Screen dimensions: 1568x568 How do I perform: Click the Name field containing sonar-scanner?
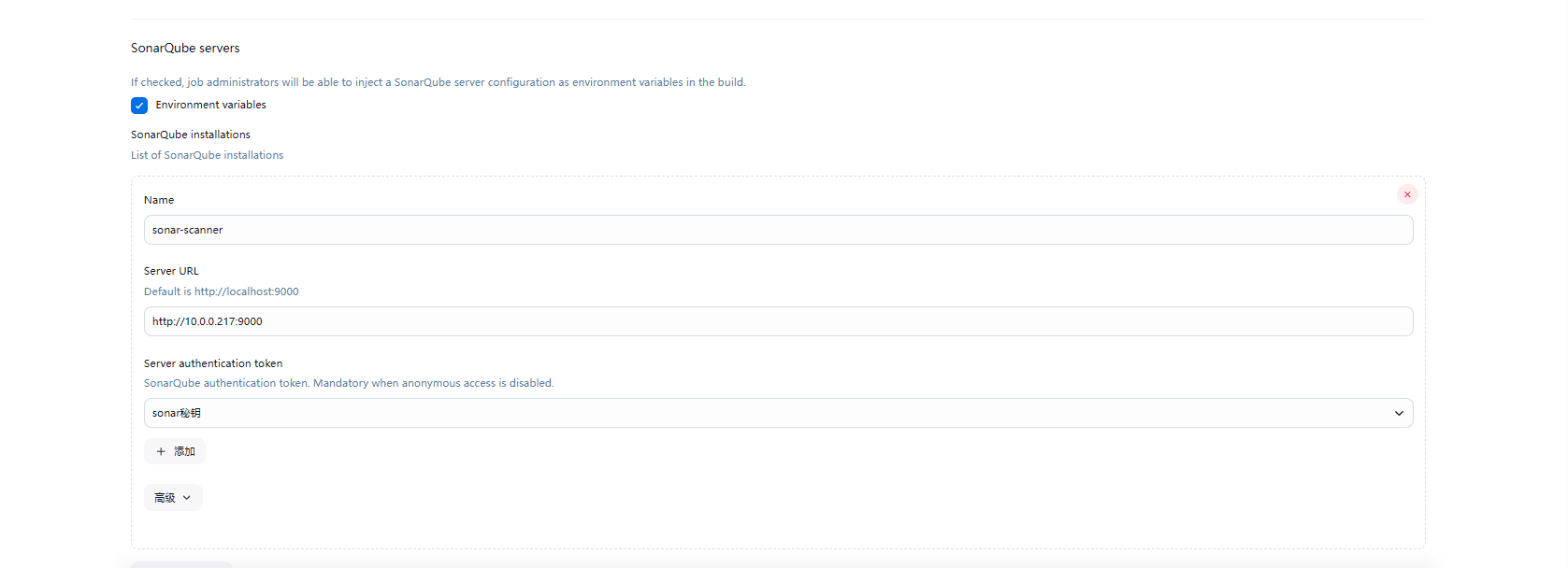coord(778,230)
